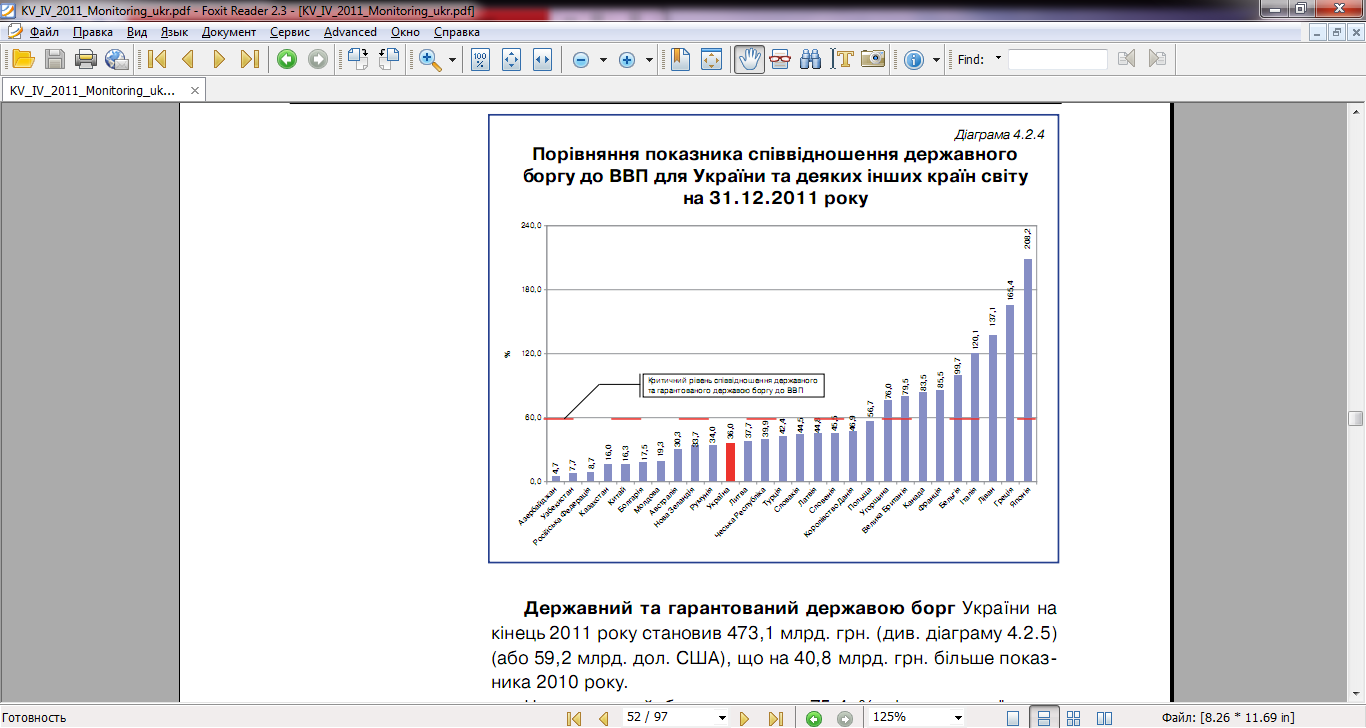Toggle the bookmarks navigation panel icon
Viewport: 1366px width, 728px height.
point(680,59)
